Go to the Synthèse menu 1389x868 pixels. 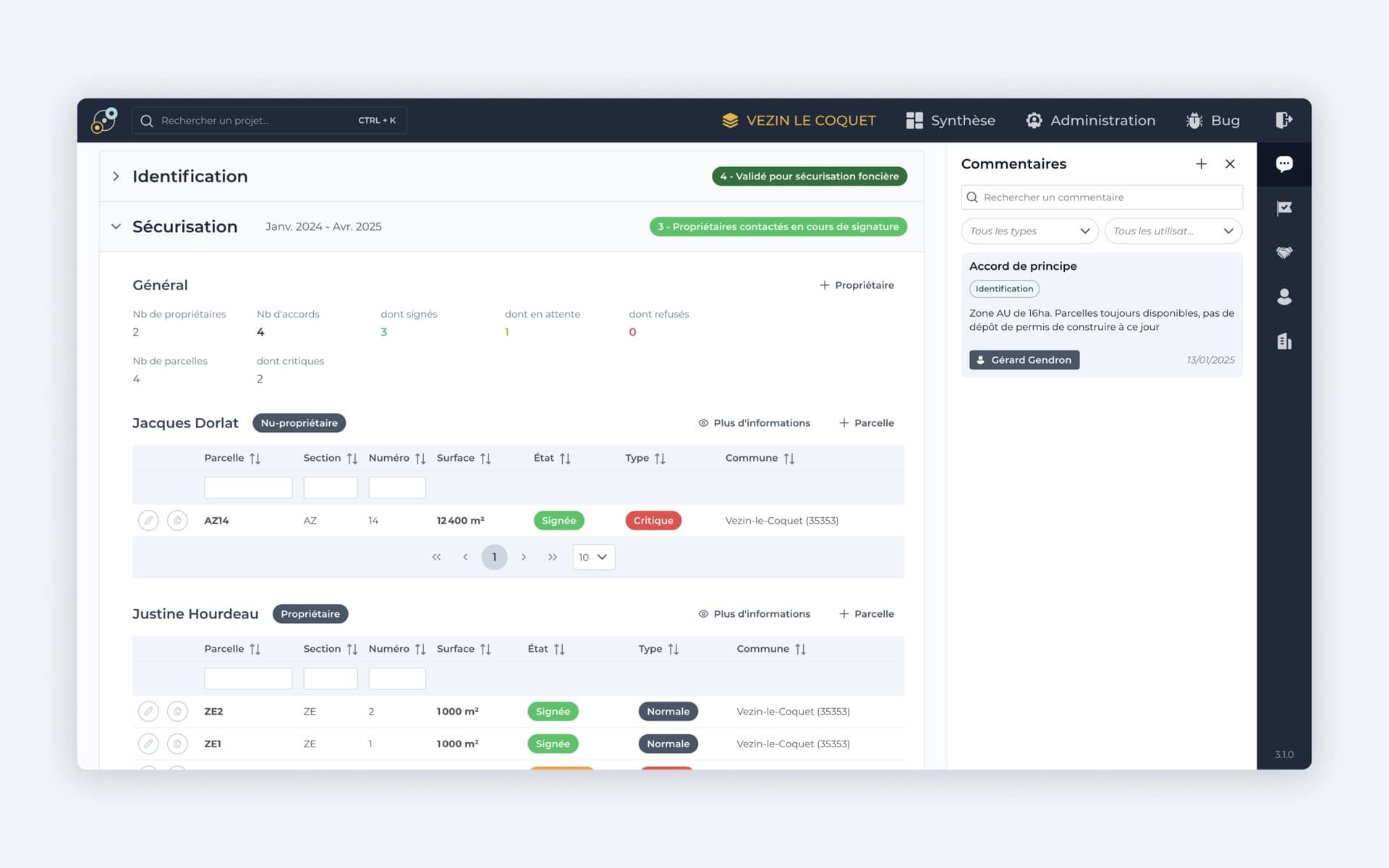pos(951,120)
